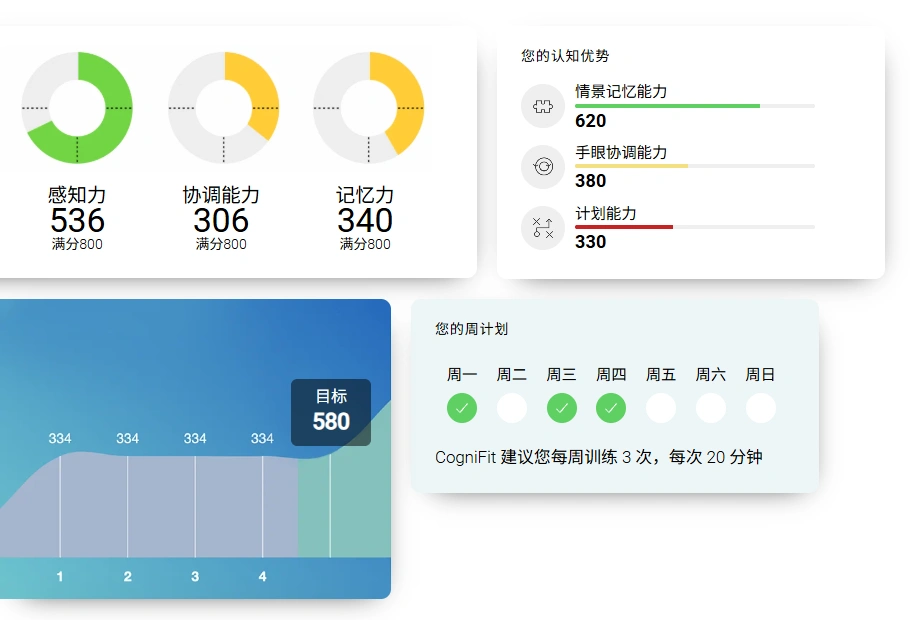Toggle the 周四 training checkmark
The image size is (910, 620).
point(611,408)
